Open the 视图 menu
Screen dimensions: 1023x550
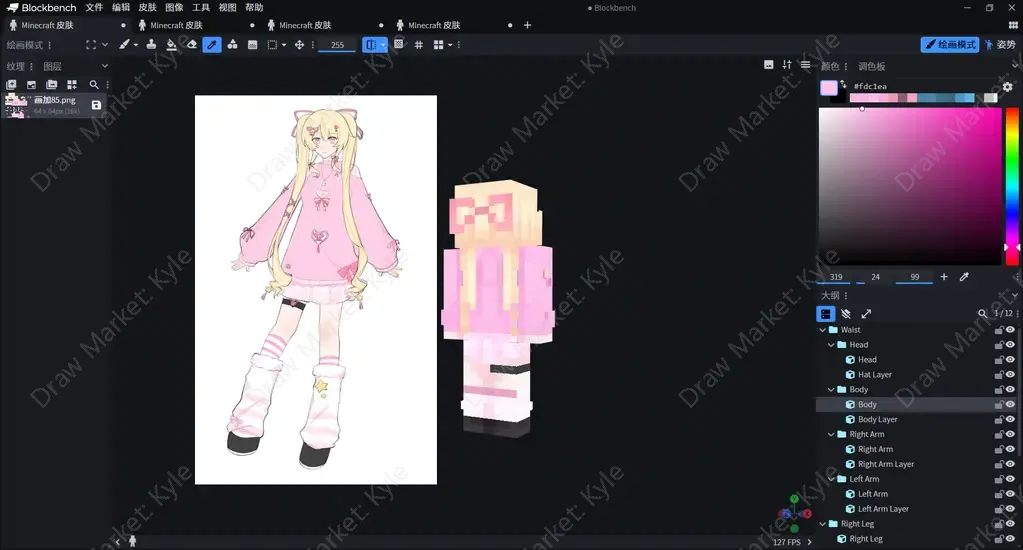(227, 8)
